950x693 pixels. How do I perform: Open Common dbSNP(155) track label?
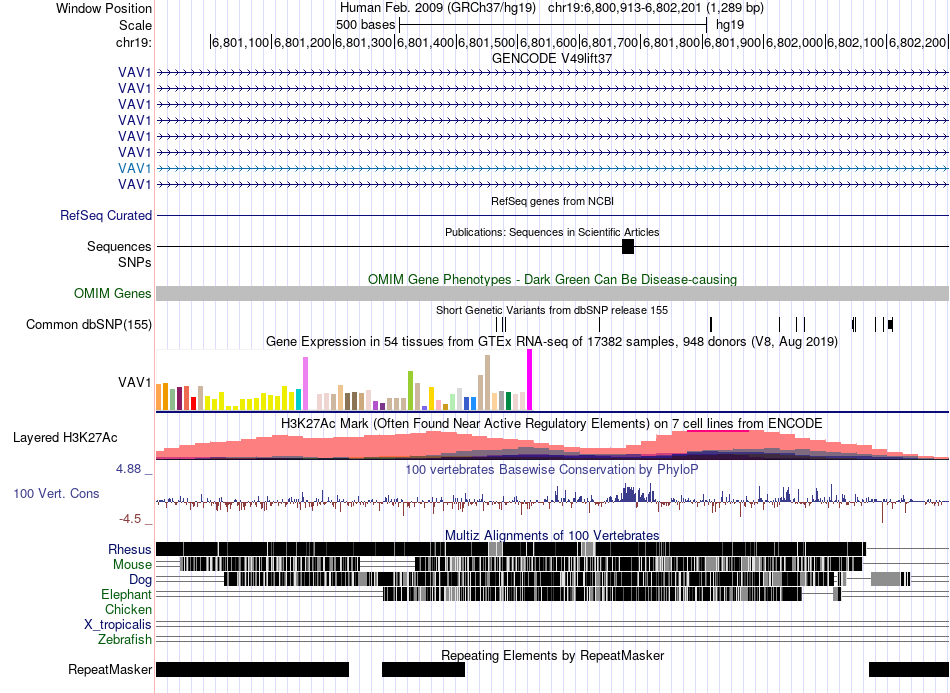click(89, 325)
